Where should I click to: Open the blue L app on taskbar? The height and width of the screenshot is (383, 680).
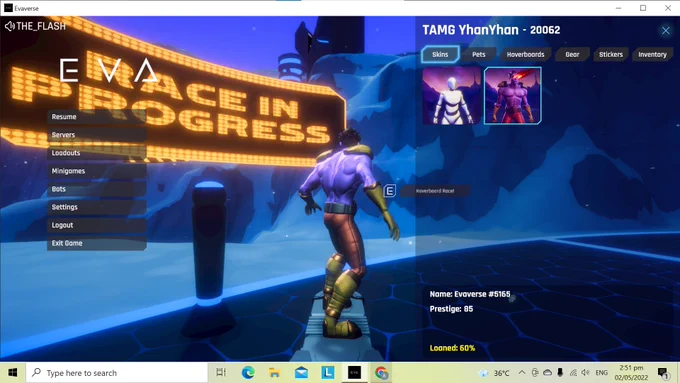tap(328, 373)
